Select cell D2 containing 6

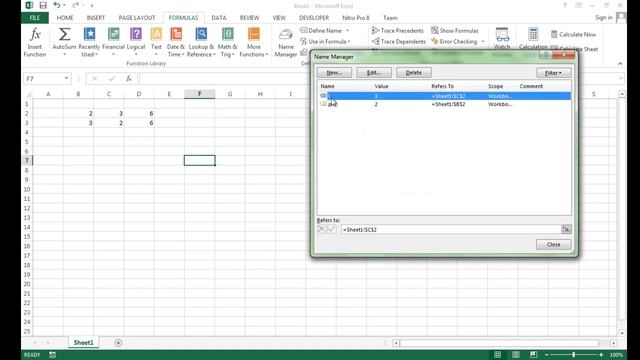pos(139,113)
